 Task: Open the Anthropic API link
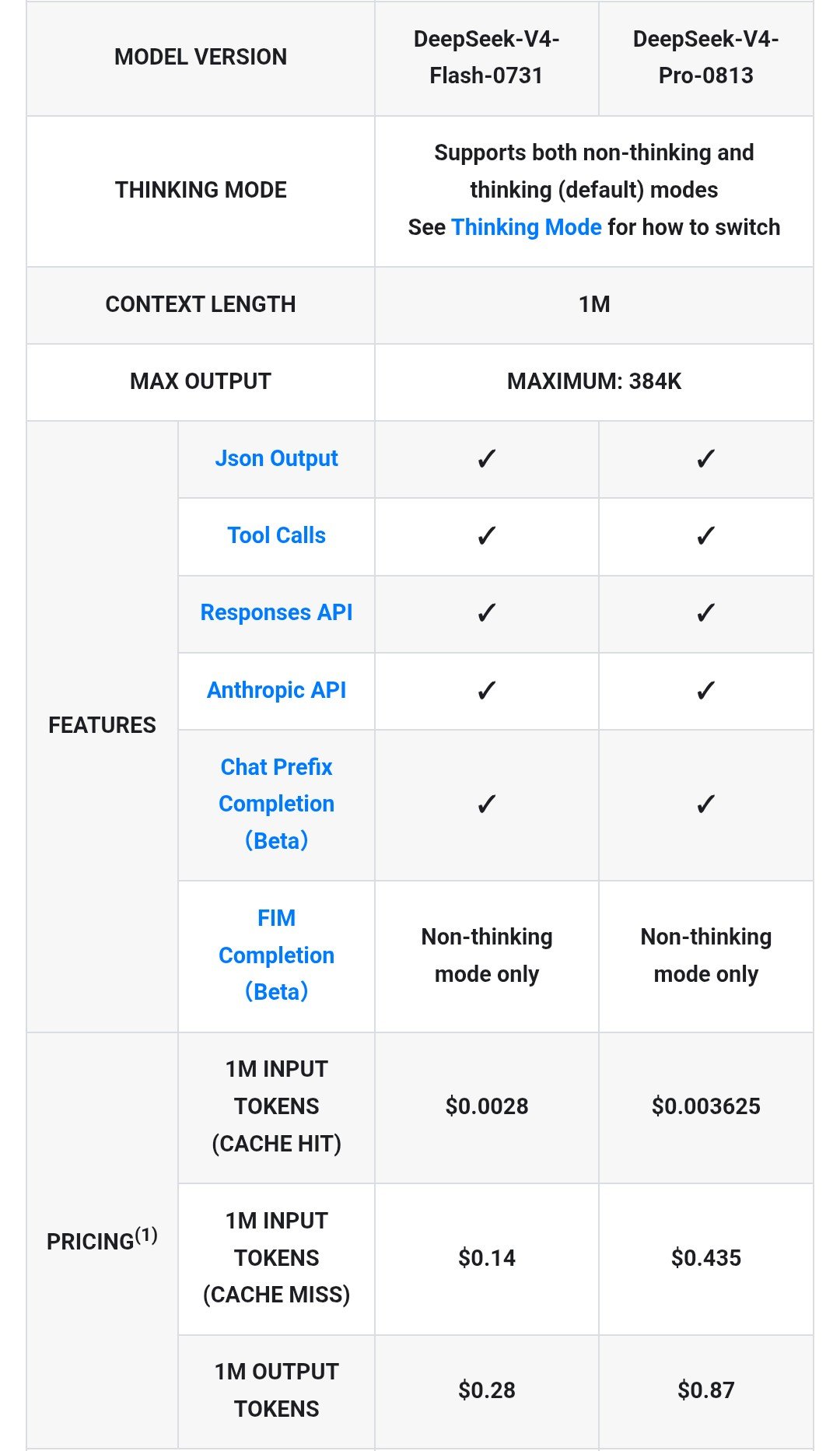[x=277, y=690]
